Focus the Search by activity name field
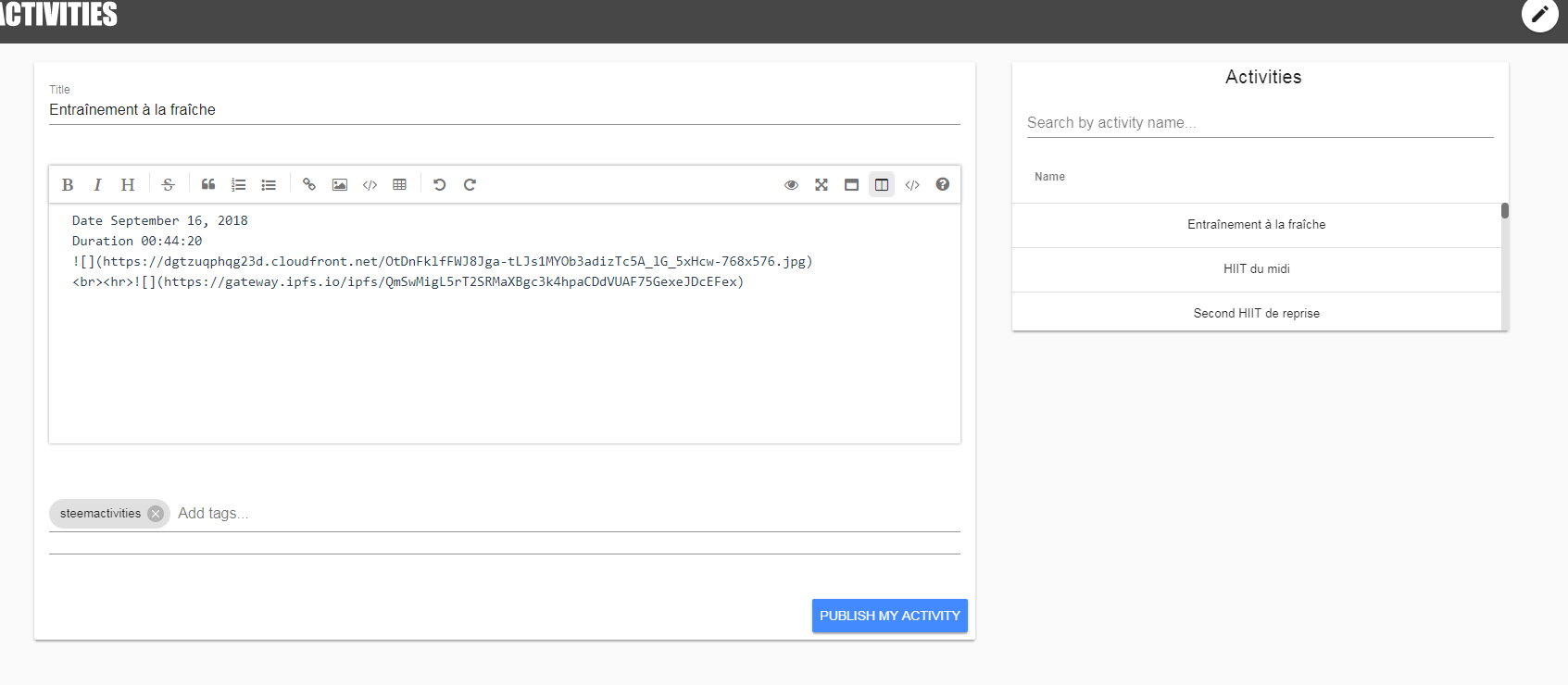The width and height of the screenshot is (1568, 685). (x=1260, y=123)
